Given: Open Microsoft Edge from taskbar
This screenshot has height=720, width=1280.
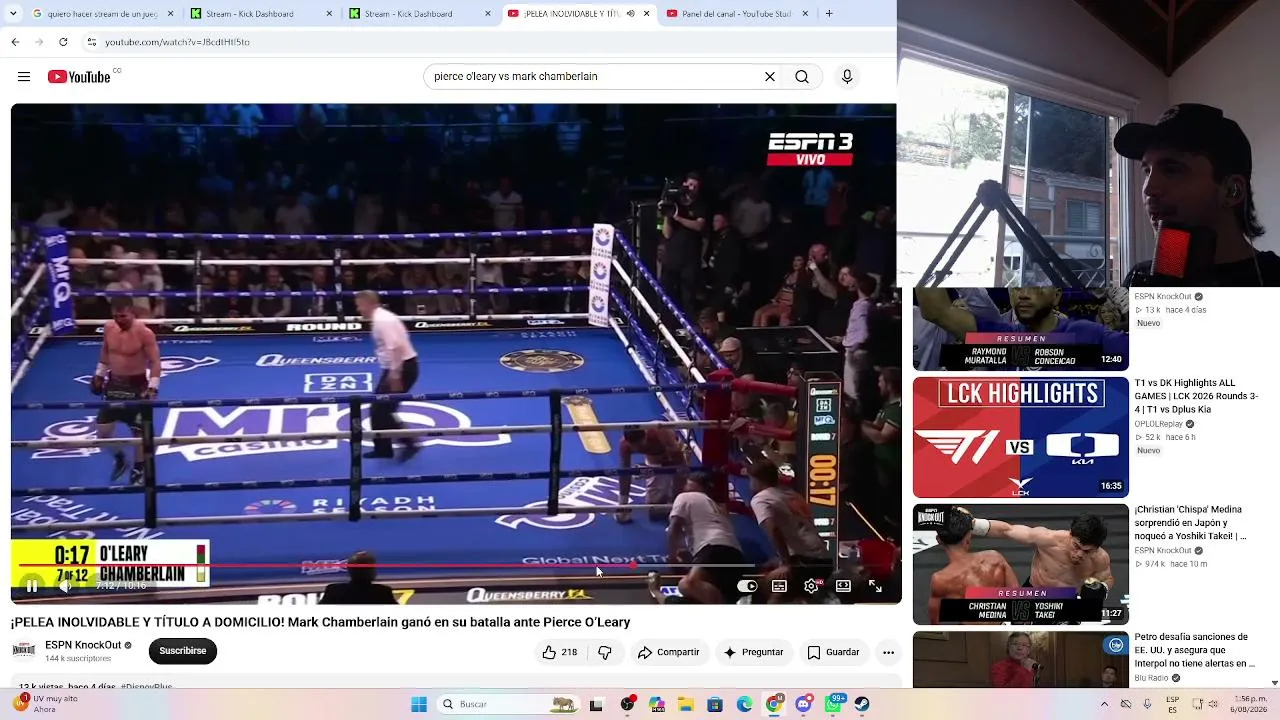Looking at the screenshot, I should coord(744,705).
